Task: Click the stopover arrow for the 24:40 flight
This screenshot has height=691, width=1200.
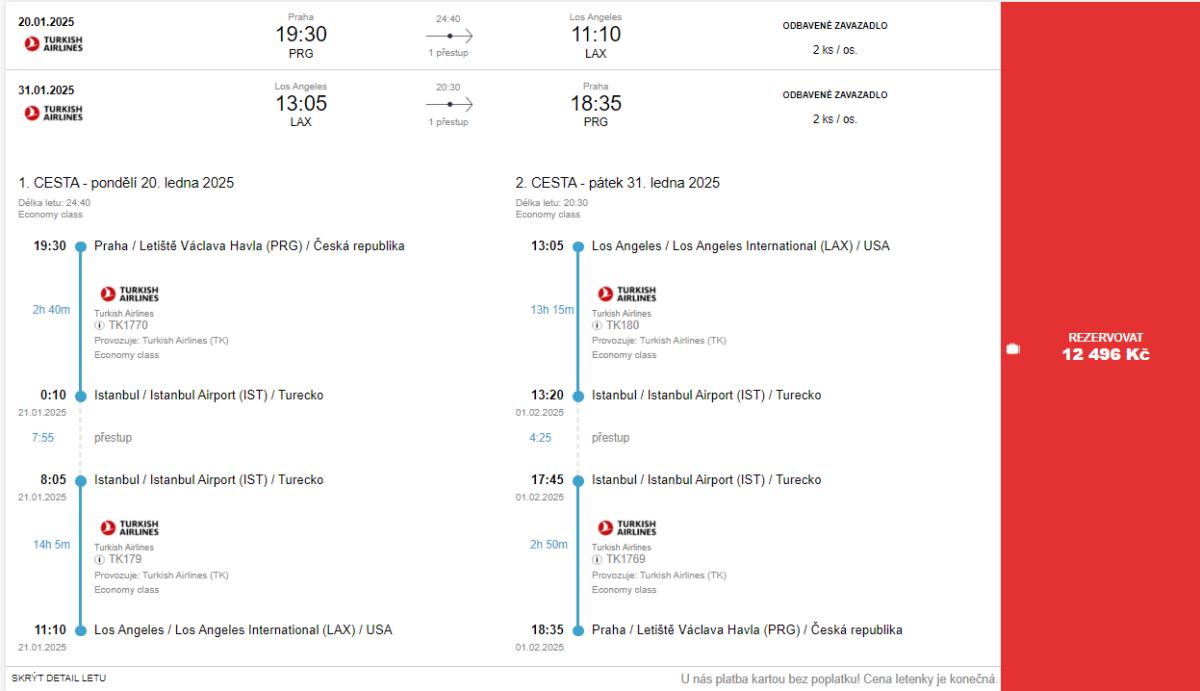Action: coord(449,35)
